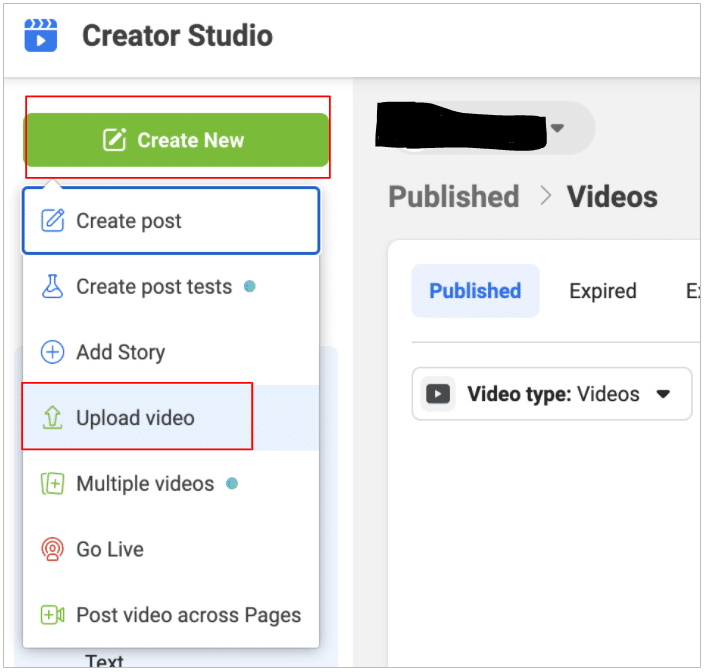The height and width of the screenshot is (672, 704).
Task: Choose Go Live from the menu
Action: (x=171, y=549)
